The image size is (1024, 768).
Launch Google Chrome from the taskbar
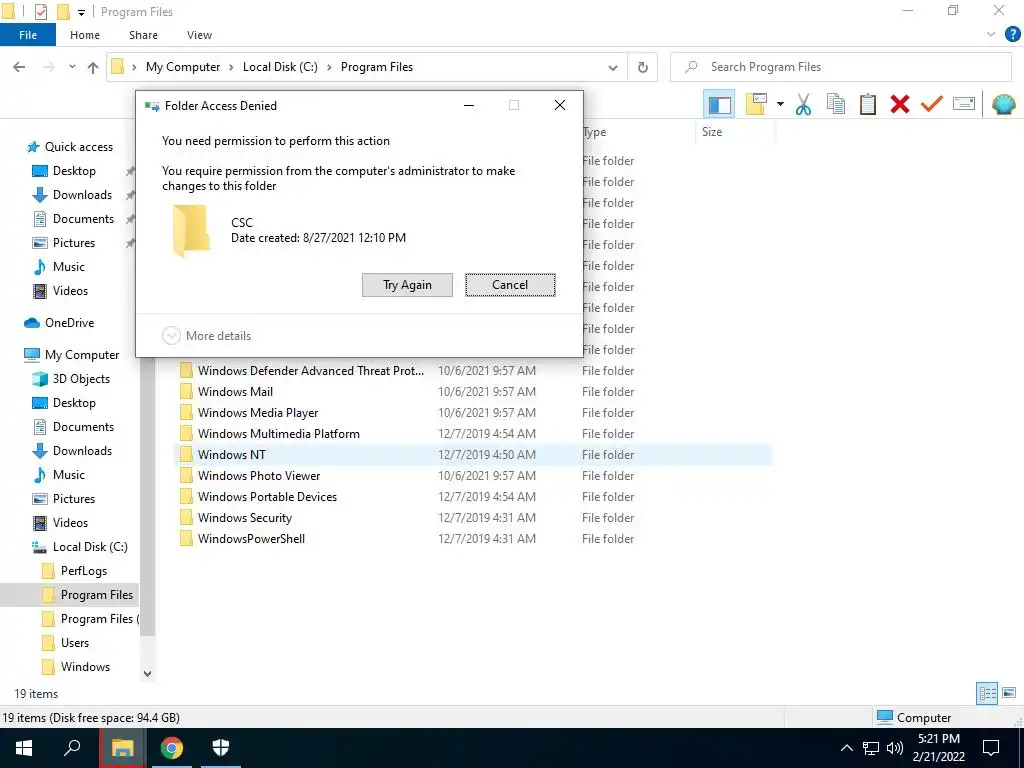(x=172, y=748)
